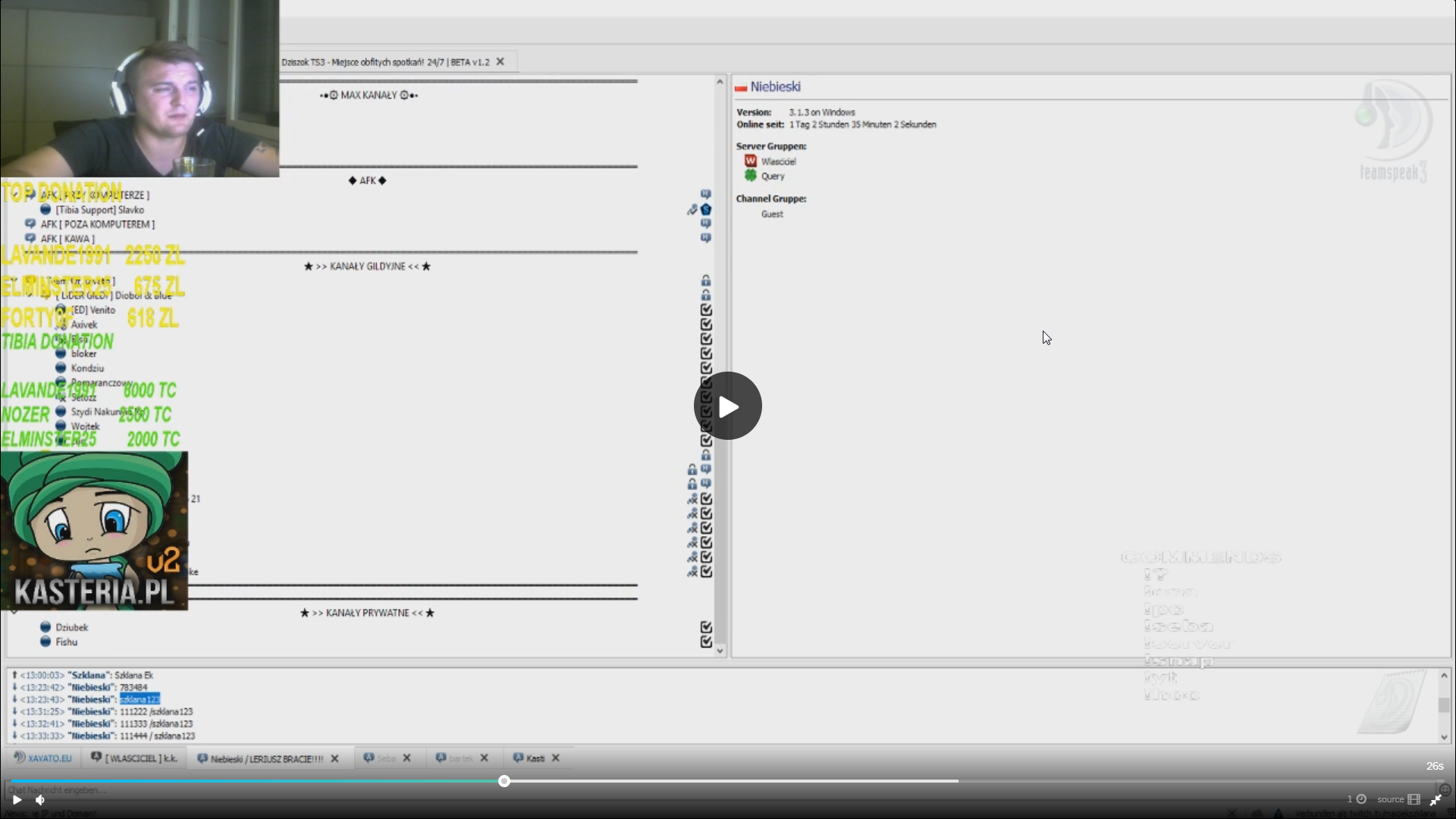Close the bartek chat tab
Viewport: 1456px width, 819px height.
(x=484, y=758)
